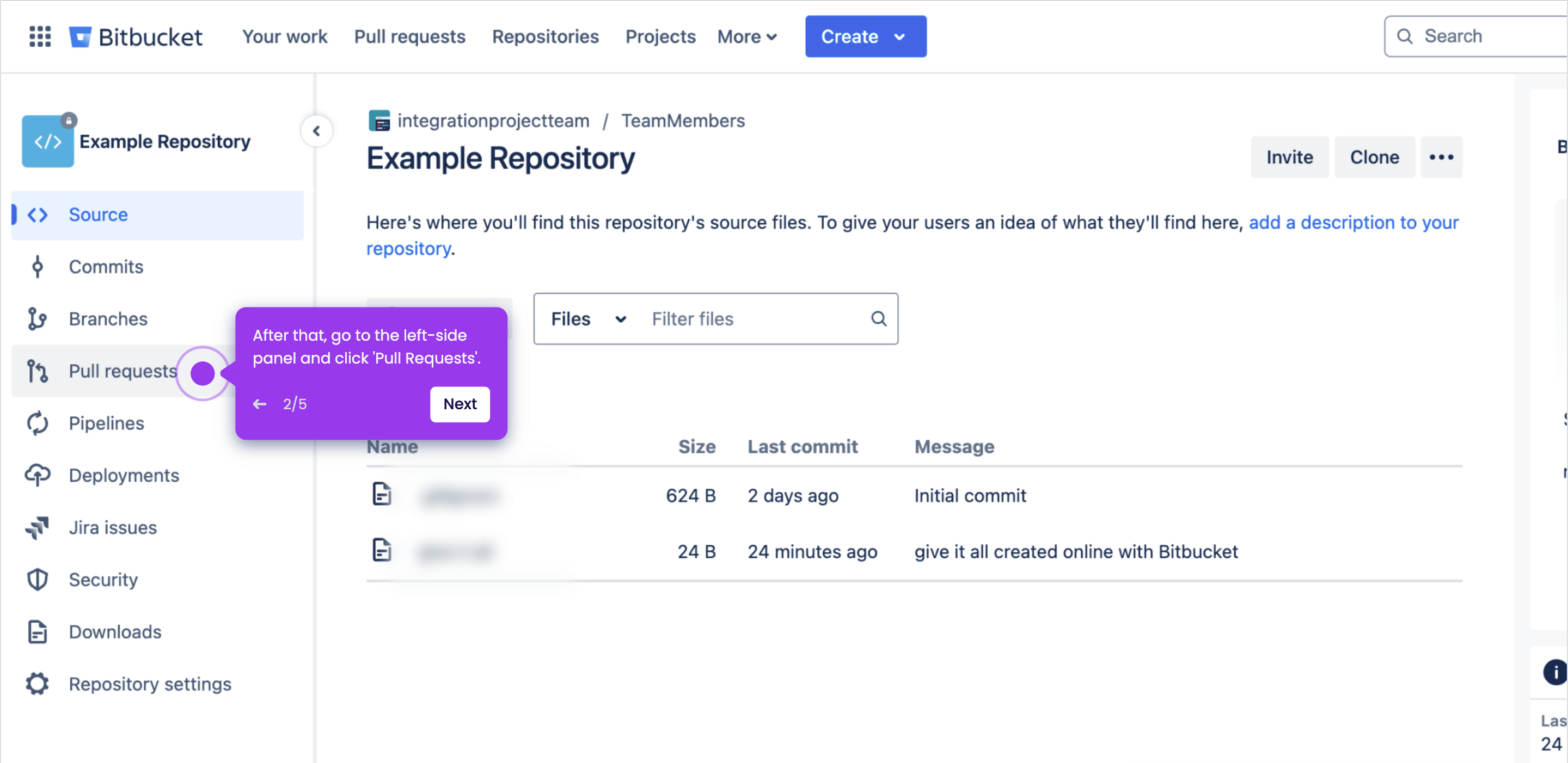Open the Create dropdown button
The image size is (1568, 763).
pyautogui.click(x=866, y=36)
